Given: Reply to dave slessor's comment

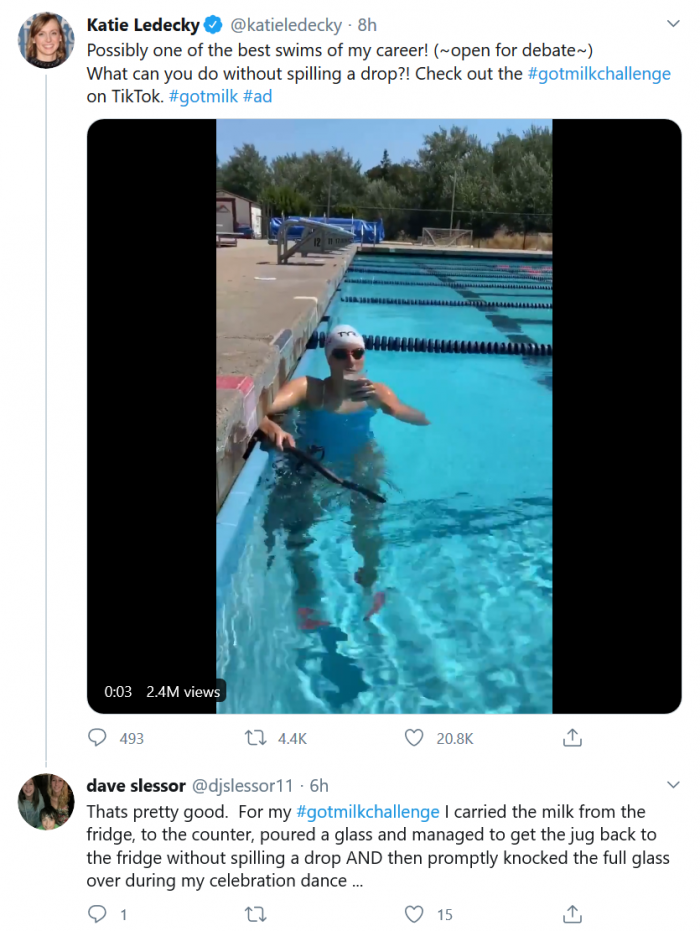Looking at the screenshot, I should coord(98,914).
